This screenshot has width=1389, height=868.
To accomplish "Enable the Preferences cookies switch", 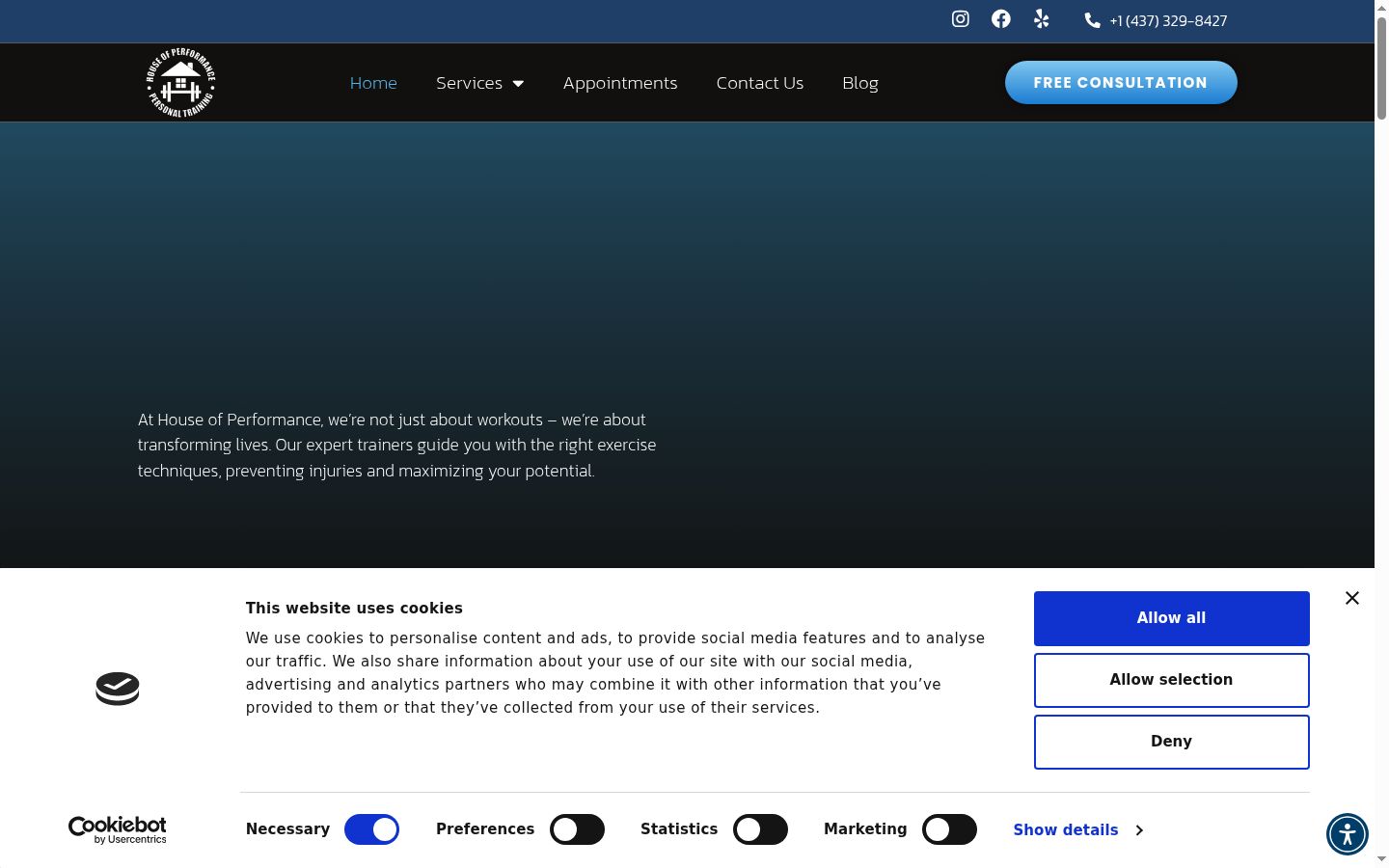I will point(577,829).
